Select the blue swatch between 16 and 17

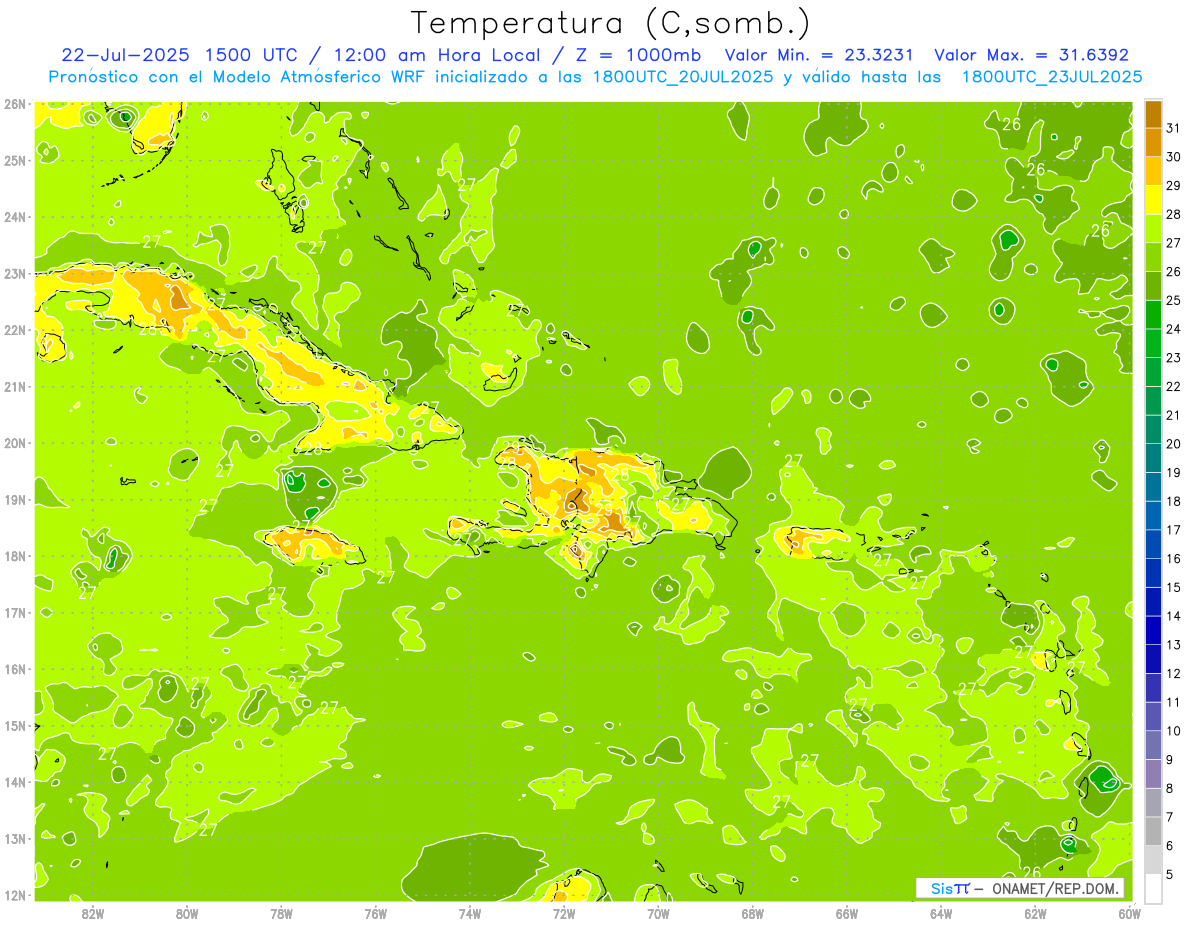pos(1153,544)
